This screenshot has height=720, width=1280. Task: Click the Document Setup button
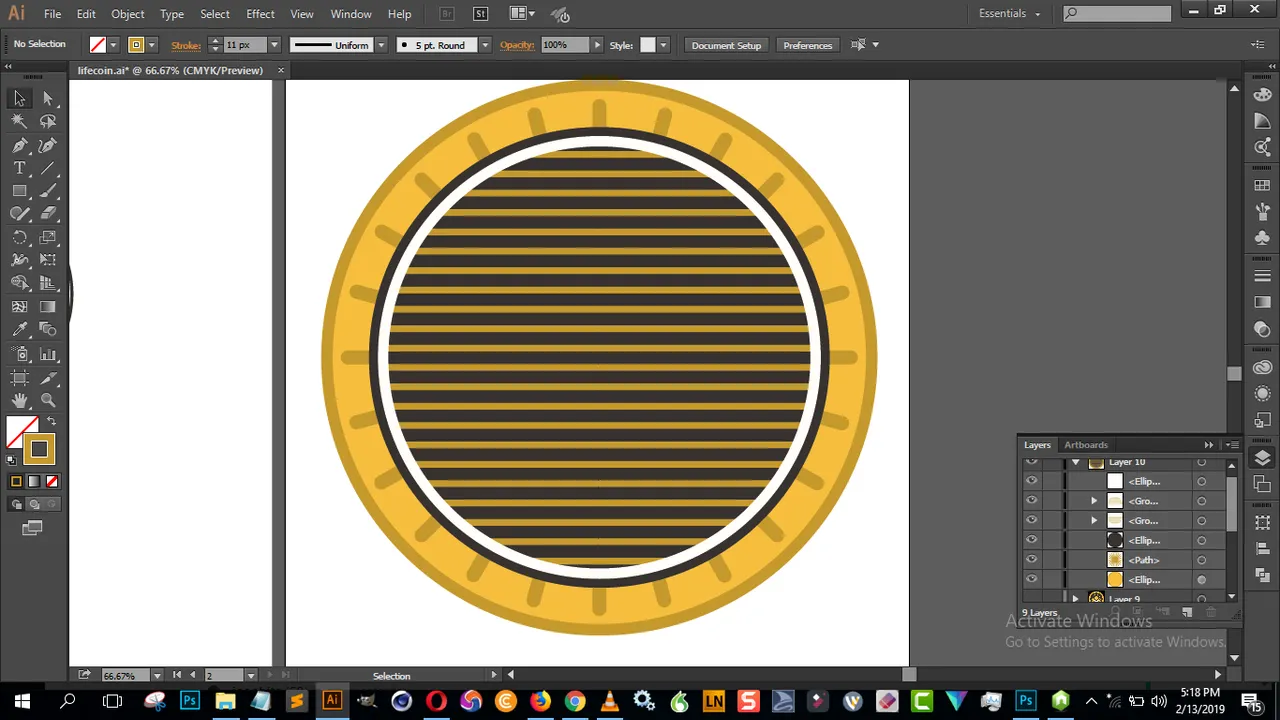point(726,45)
